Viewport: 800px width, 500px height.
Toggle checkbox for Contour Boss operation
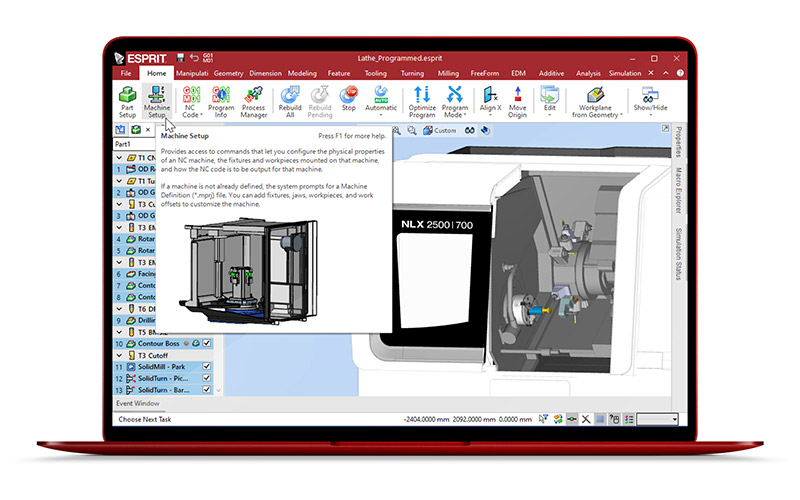click(x=207, y=343)
